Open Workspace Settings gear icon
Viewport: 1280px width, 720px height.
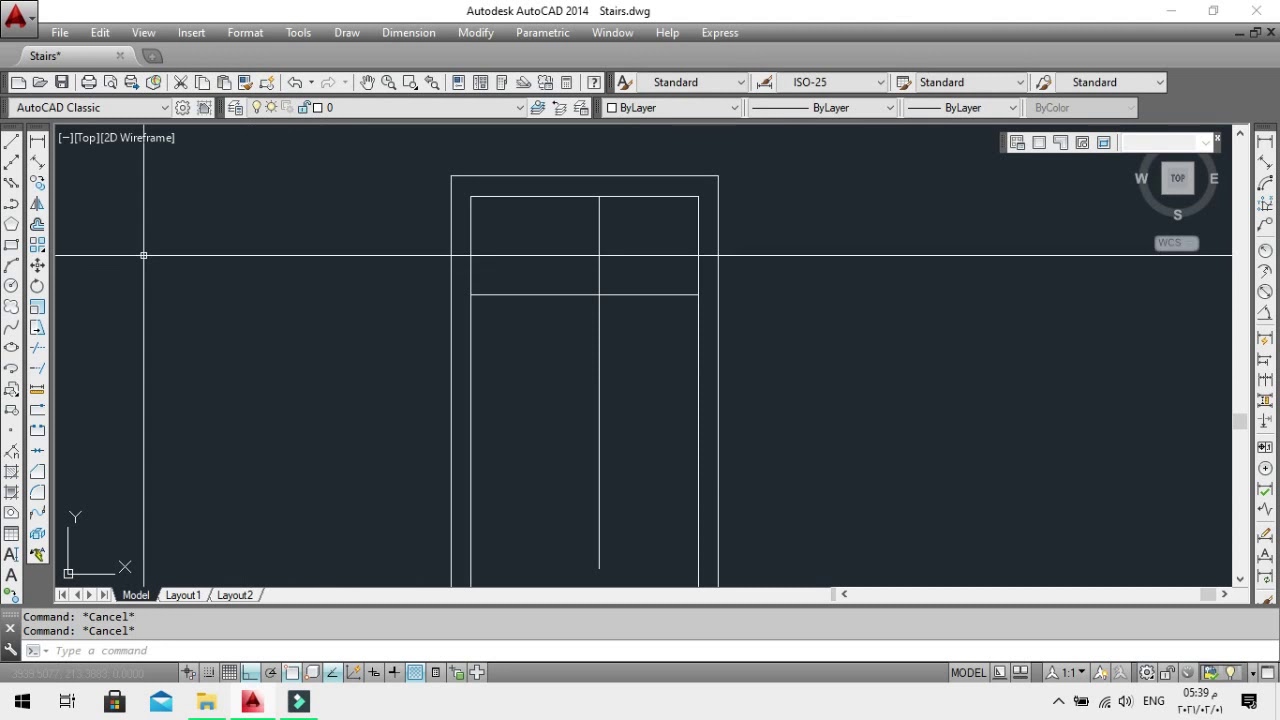coord(183,107)
